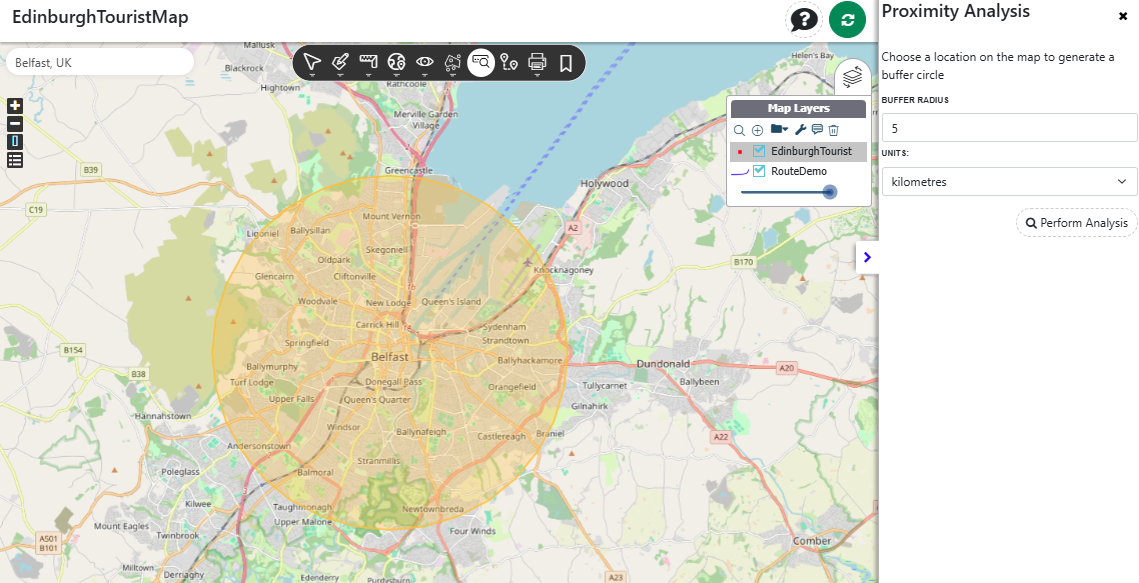Adjust the layer opacity slider handle
Screen dimensions: 1139x583
pos(830,192)
